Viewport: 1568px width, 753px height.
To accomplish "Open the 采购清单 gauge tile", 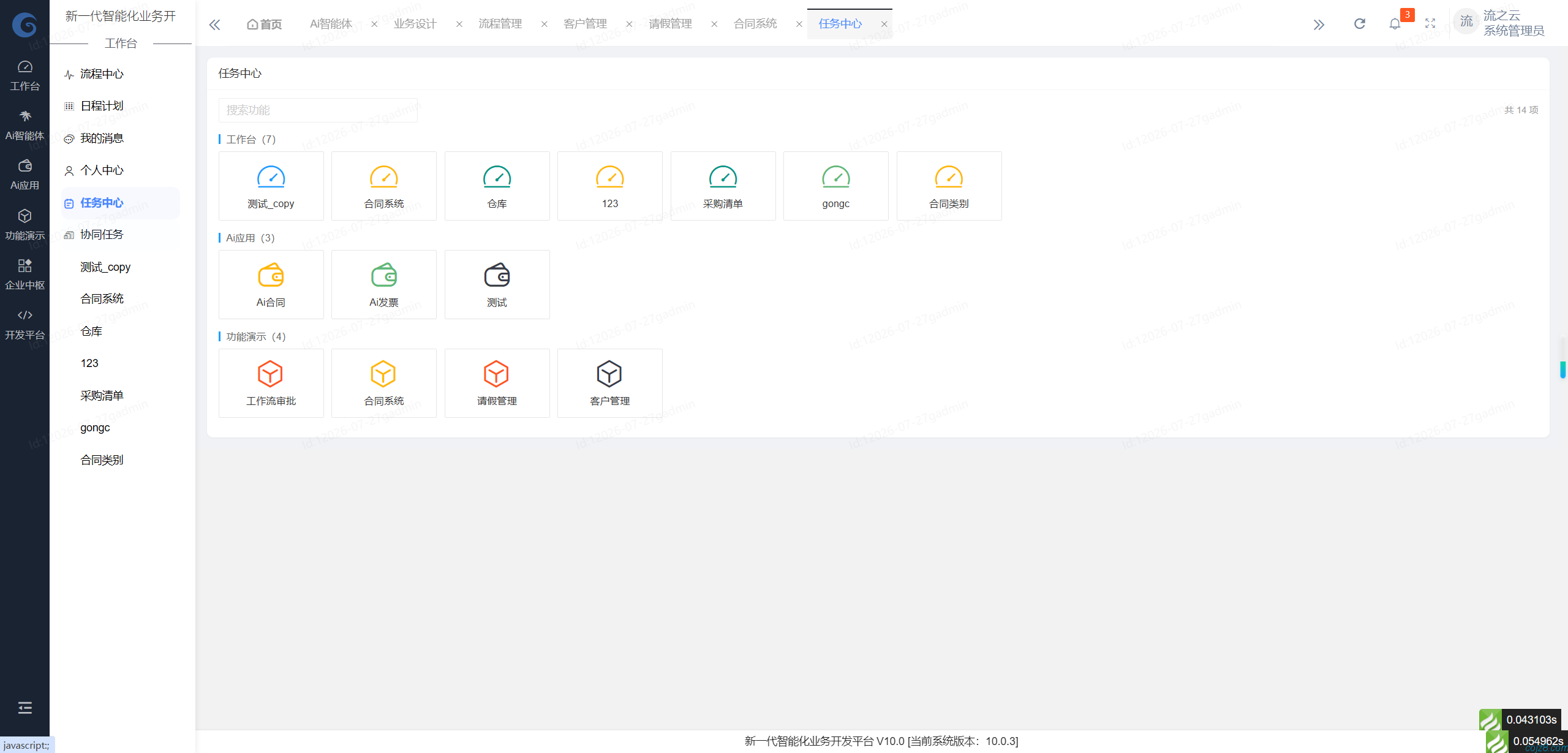I will pos(723,186).
